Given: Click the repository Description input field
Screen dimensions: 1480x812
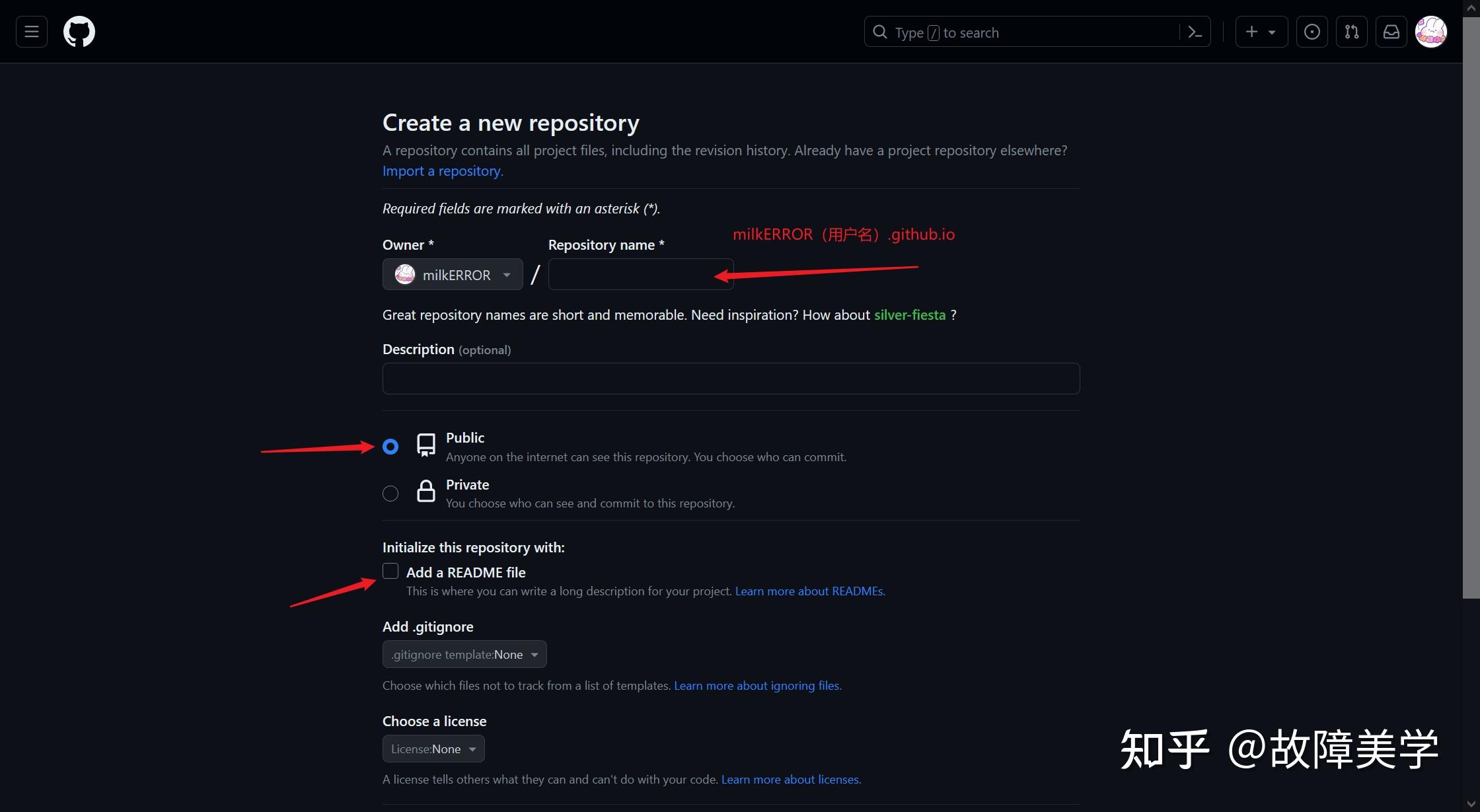Looking at the screenshot, I should point(729,378).
